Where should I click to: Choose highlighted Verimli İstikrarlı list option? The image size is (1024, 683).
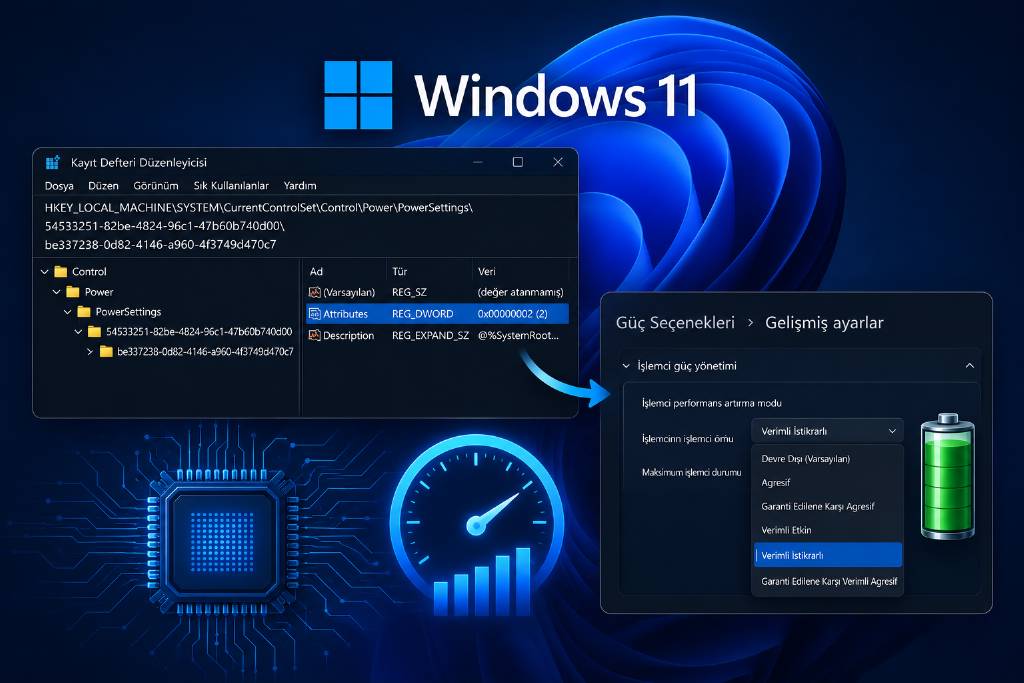point(827,555)
